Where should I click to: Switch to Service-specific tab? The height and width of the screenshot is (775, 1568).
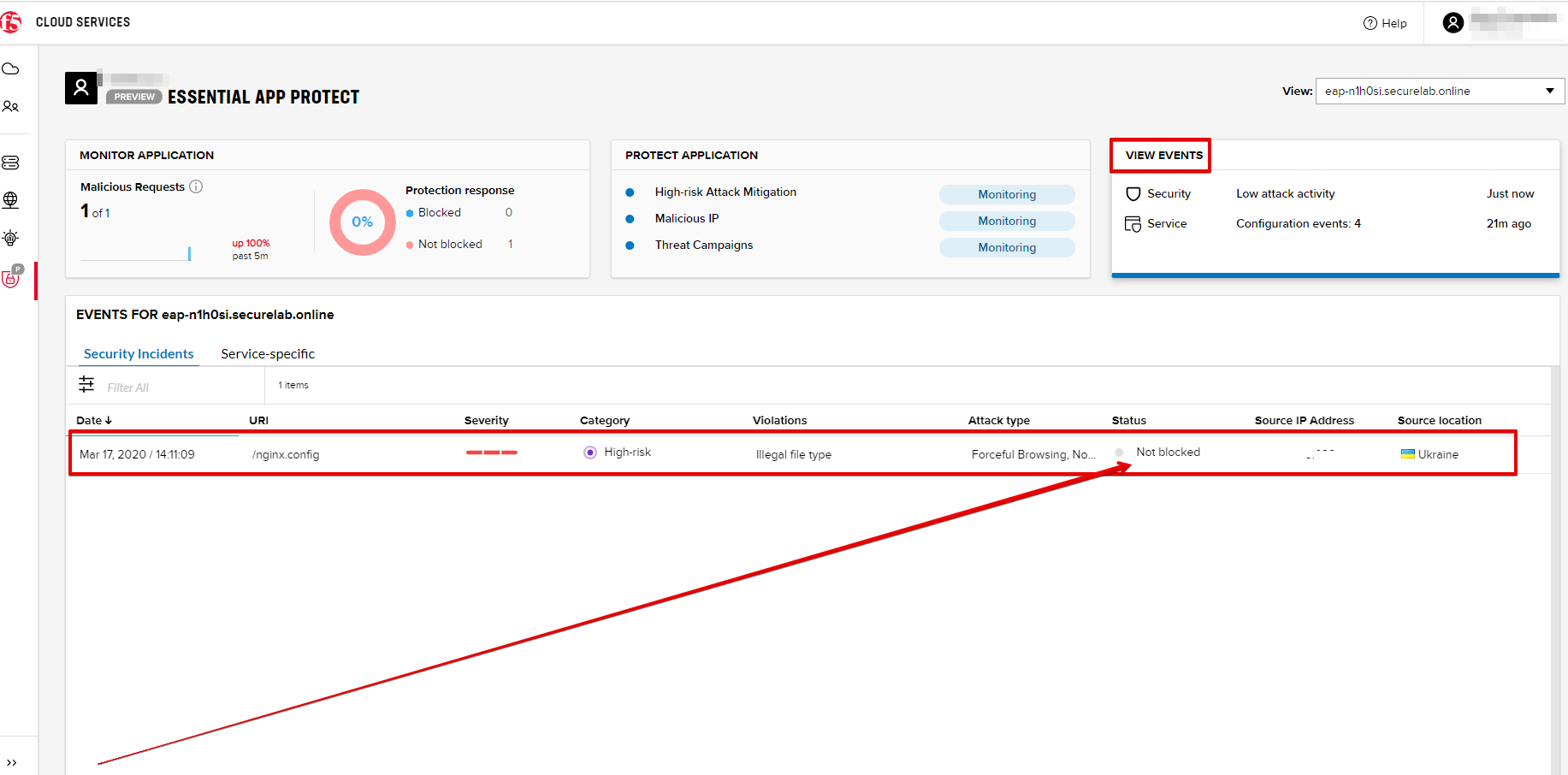point(268,354)
